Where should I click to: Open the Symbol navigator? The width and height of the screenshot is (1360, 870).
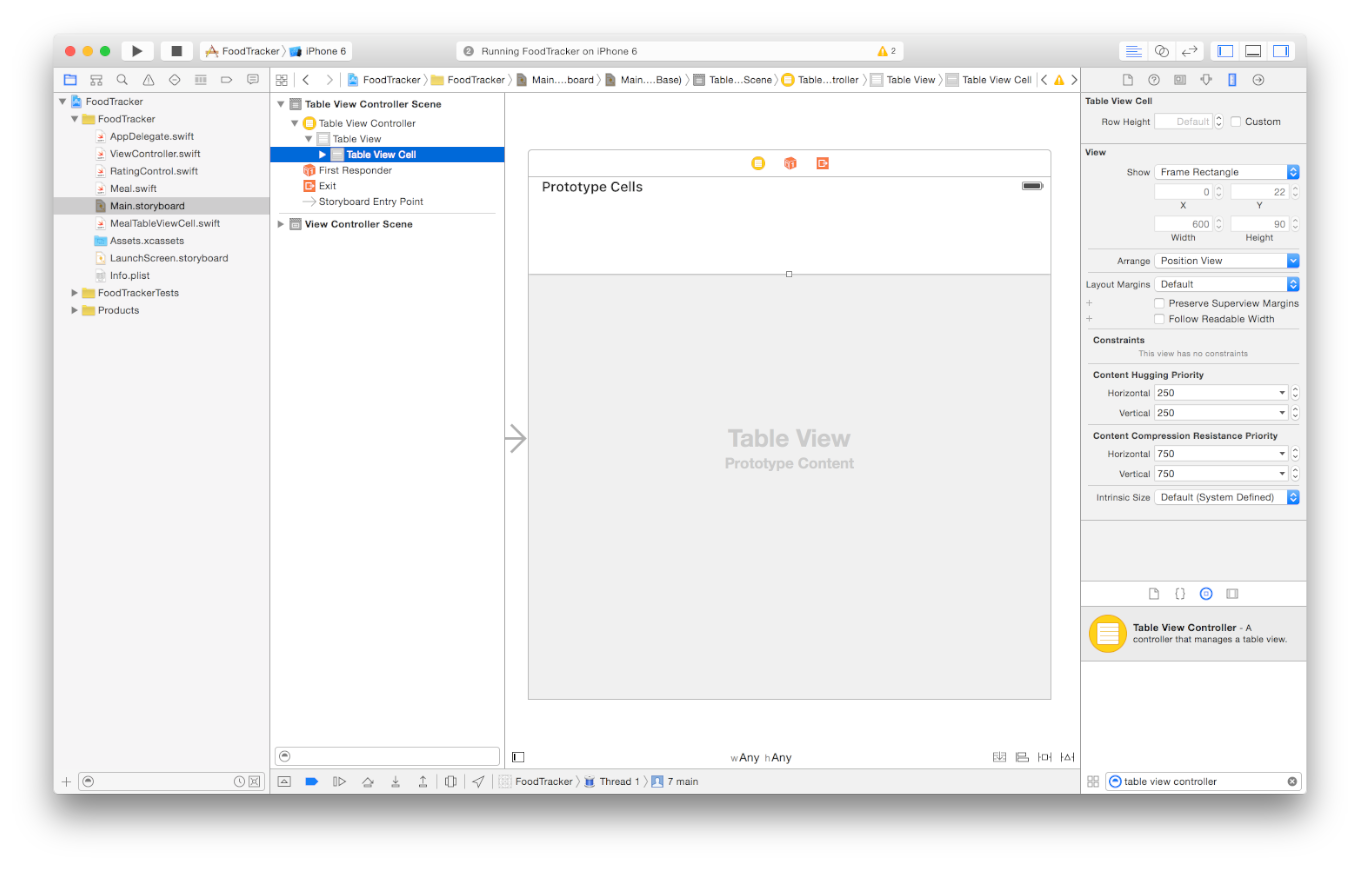pyautogui.click(x=96, y=79)
